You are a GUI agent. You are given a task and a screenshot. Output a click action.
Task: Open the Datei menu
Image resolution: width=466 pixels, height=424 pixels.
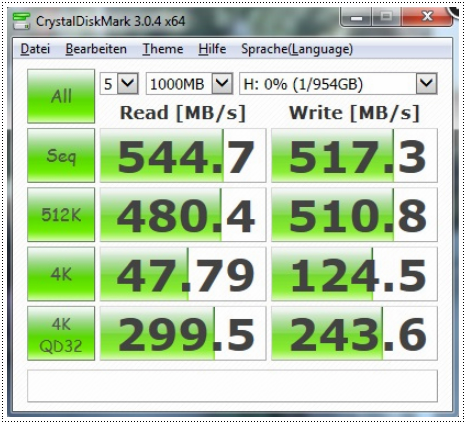[x=35, y=49]
